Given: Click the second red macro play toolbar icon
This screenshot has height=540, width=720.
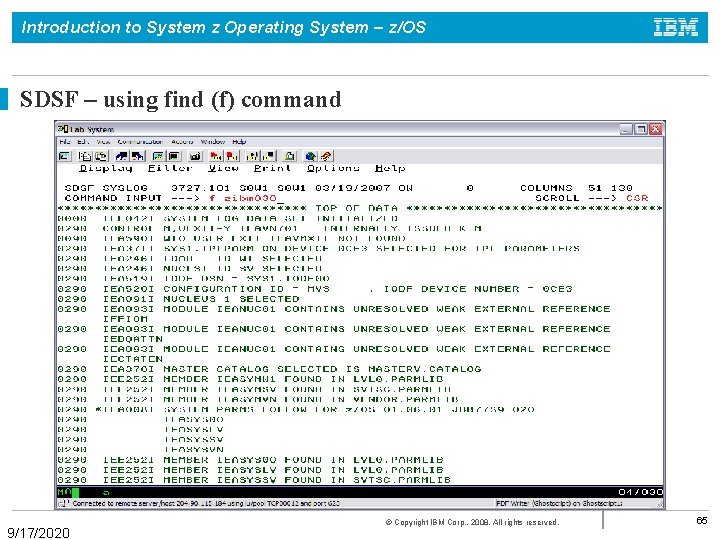Looking at the screenshot, I should pyautogui.click(x=232, y=156).
